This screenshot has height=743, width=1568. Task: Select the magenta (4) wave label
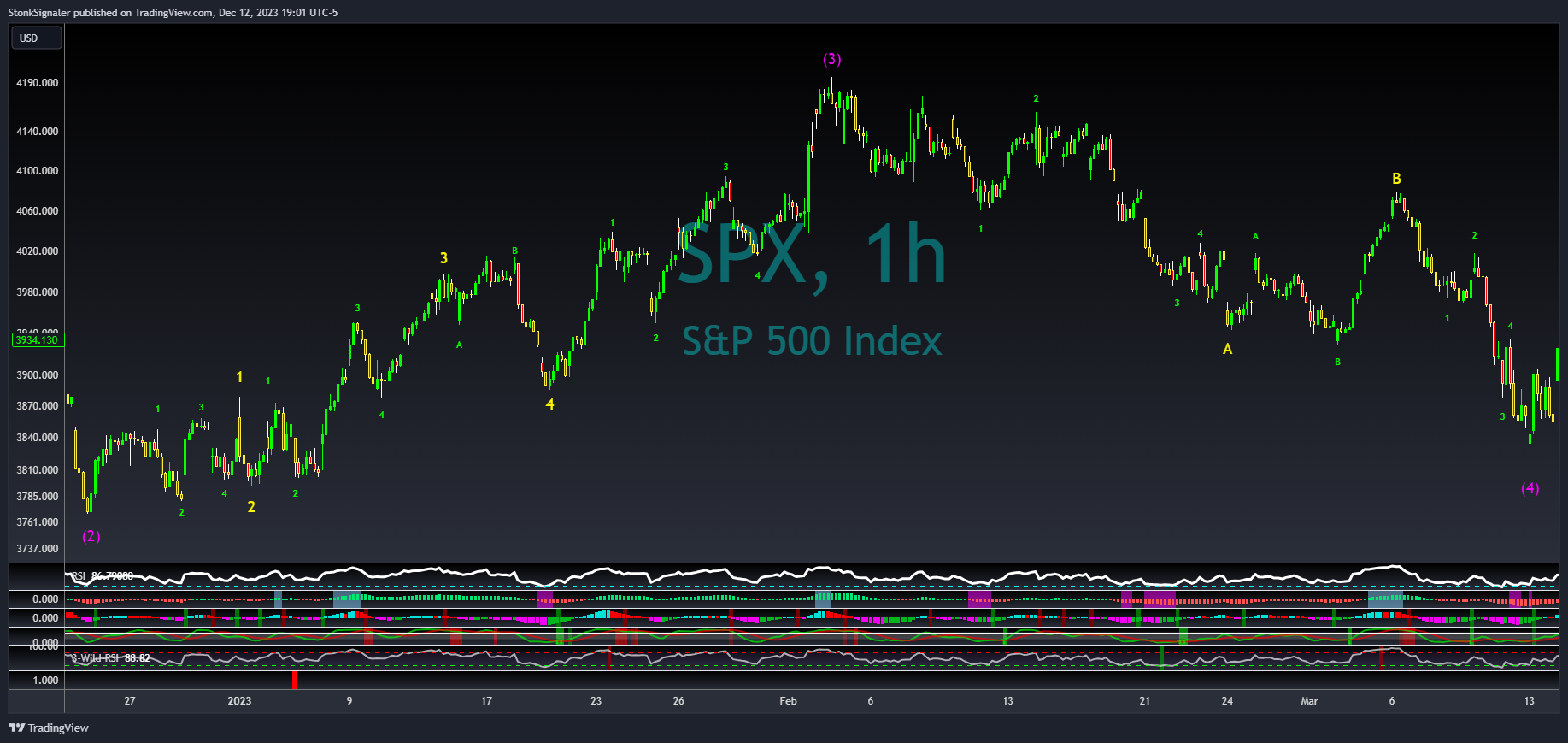1530,488
